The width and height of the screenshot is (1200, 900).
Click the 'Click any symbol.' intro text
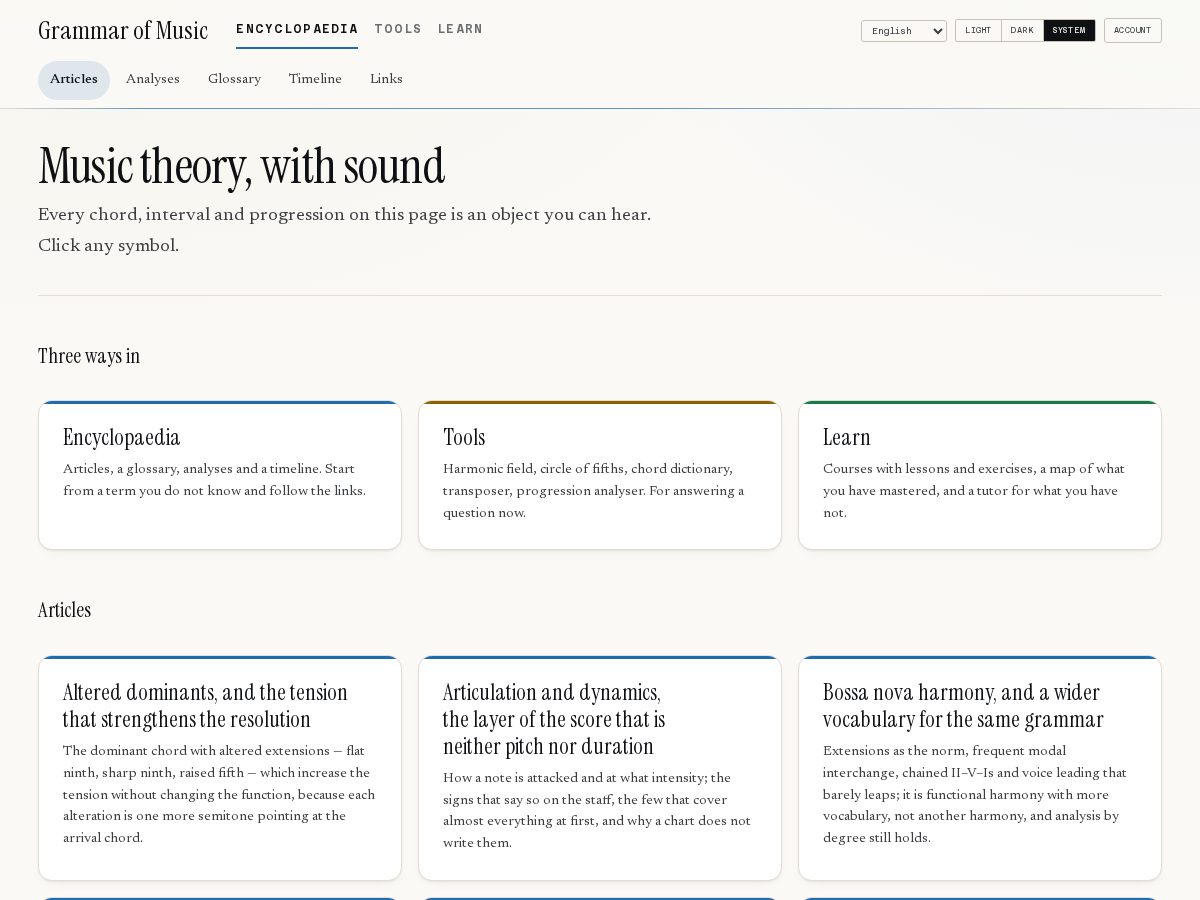pos(108,246)
